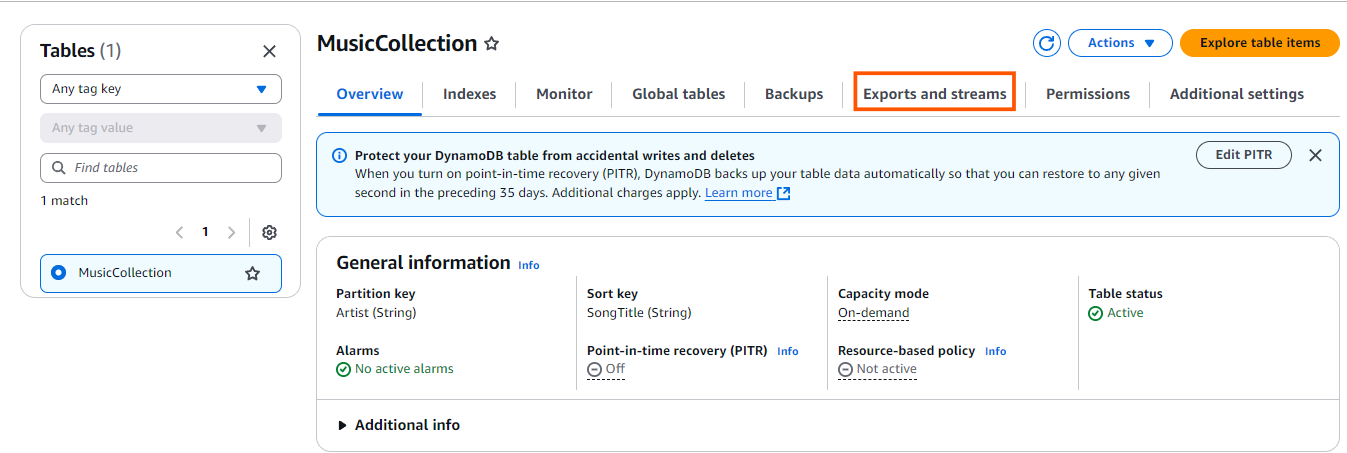Focus the Find tables search field
The height and width of the screenshot is (453, 1347).
(161, 168)
